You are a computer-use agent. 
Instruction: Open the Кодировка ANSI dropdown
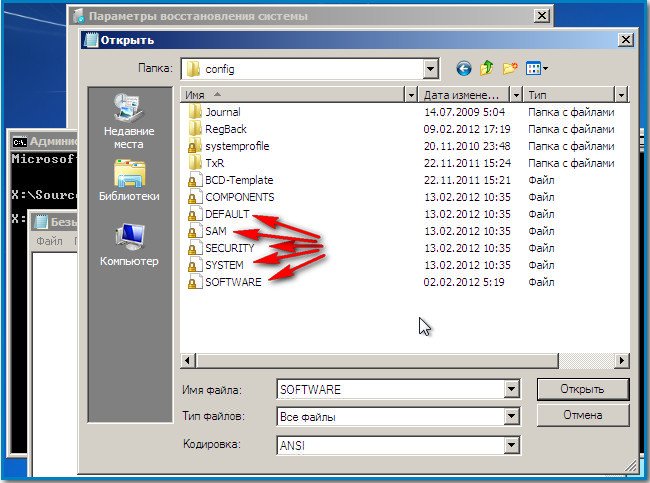pos(512,445)
